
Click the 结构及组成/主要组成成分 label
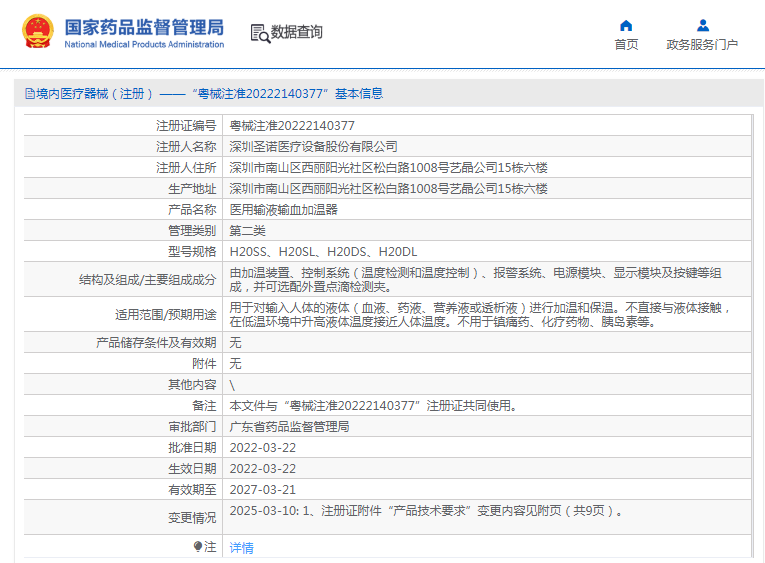(x=147, y=280)
